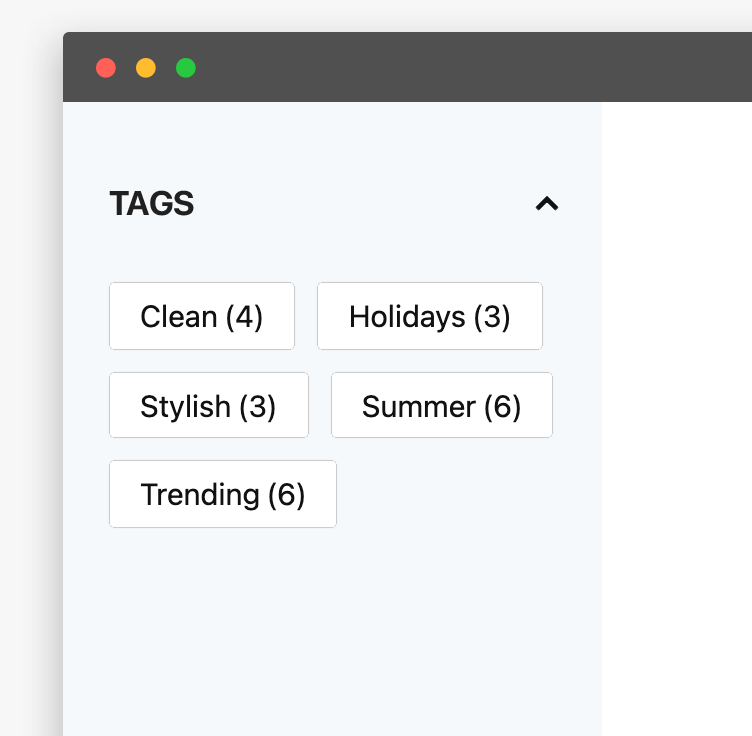Select the Holidays (3) tag
This screenshot has height=736, width=752.
coord(429,316)
